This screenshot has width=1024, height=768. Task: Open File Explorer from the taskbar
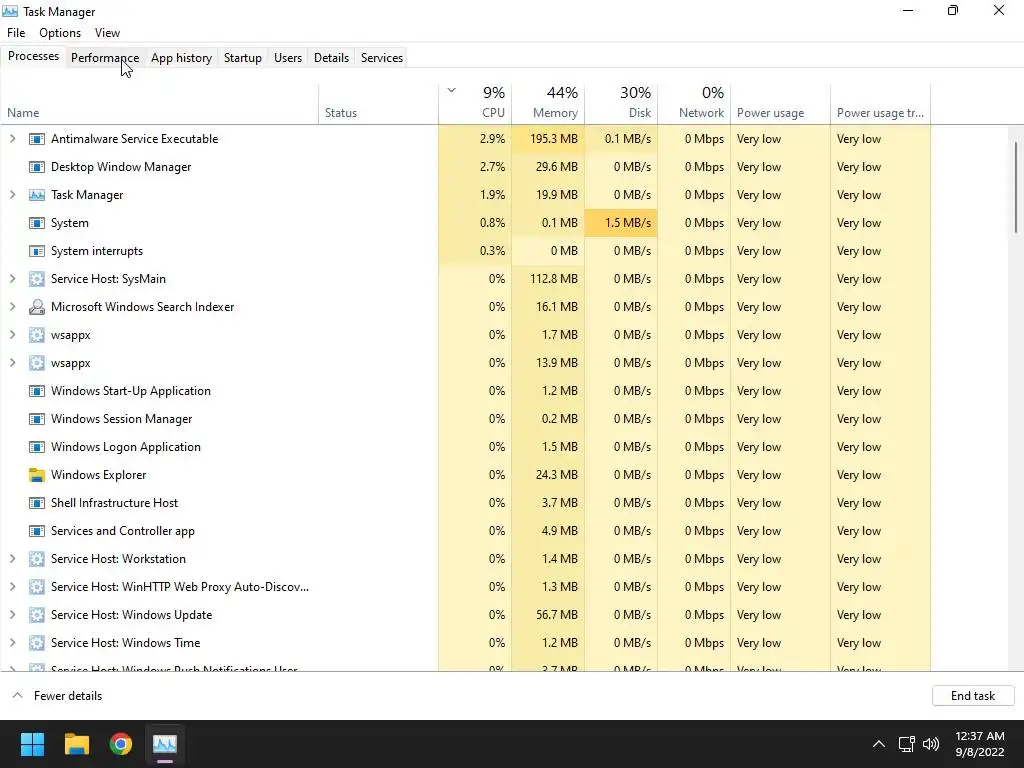(x=76, y=744)
